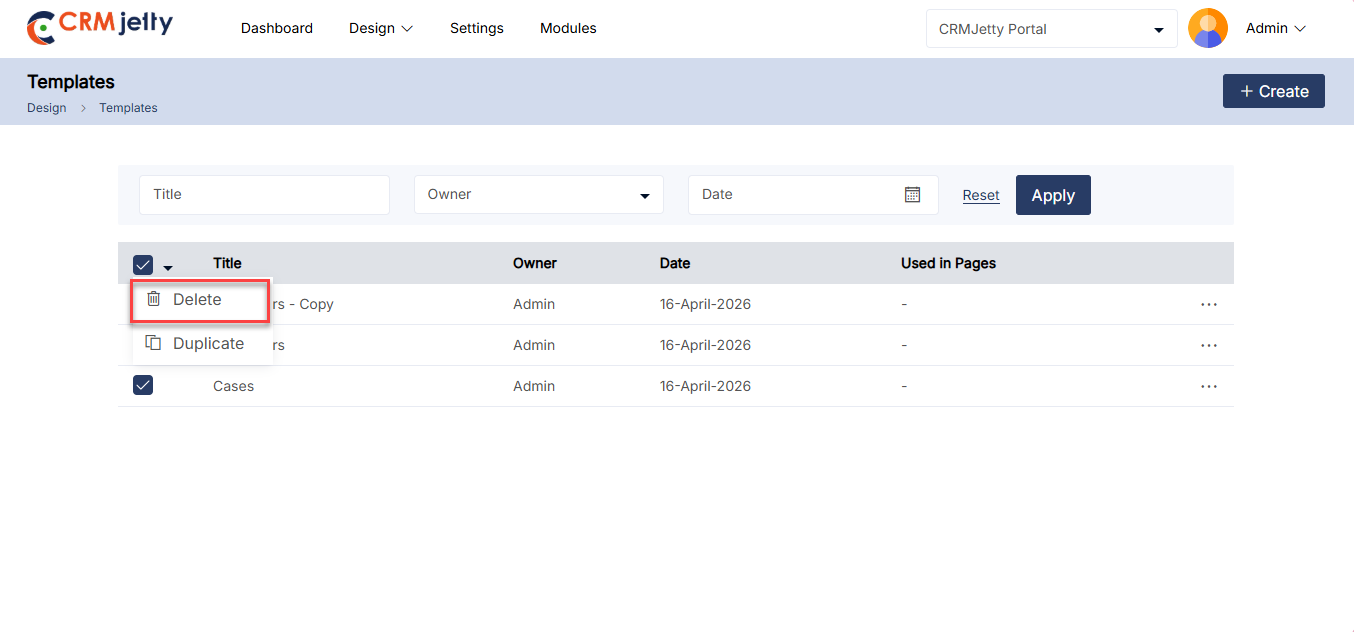Click the trash icon beside Delete
This screenshot has height=632, width=1354.
tap(153, 299)
